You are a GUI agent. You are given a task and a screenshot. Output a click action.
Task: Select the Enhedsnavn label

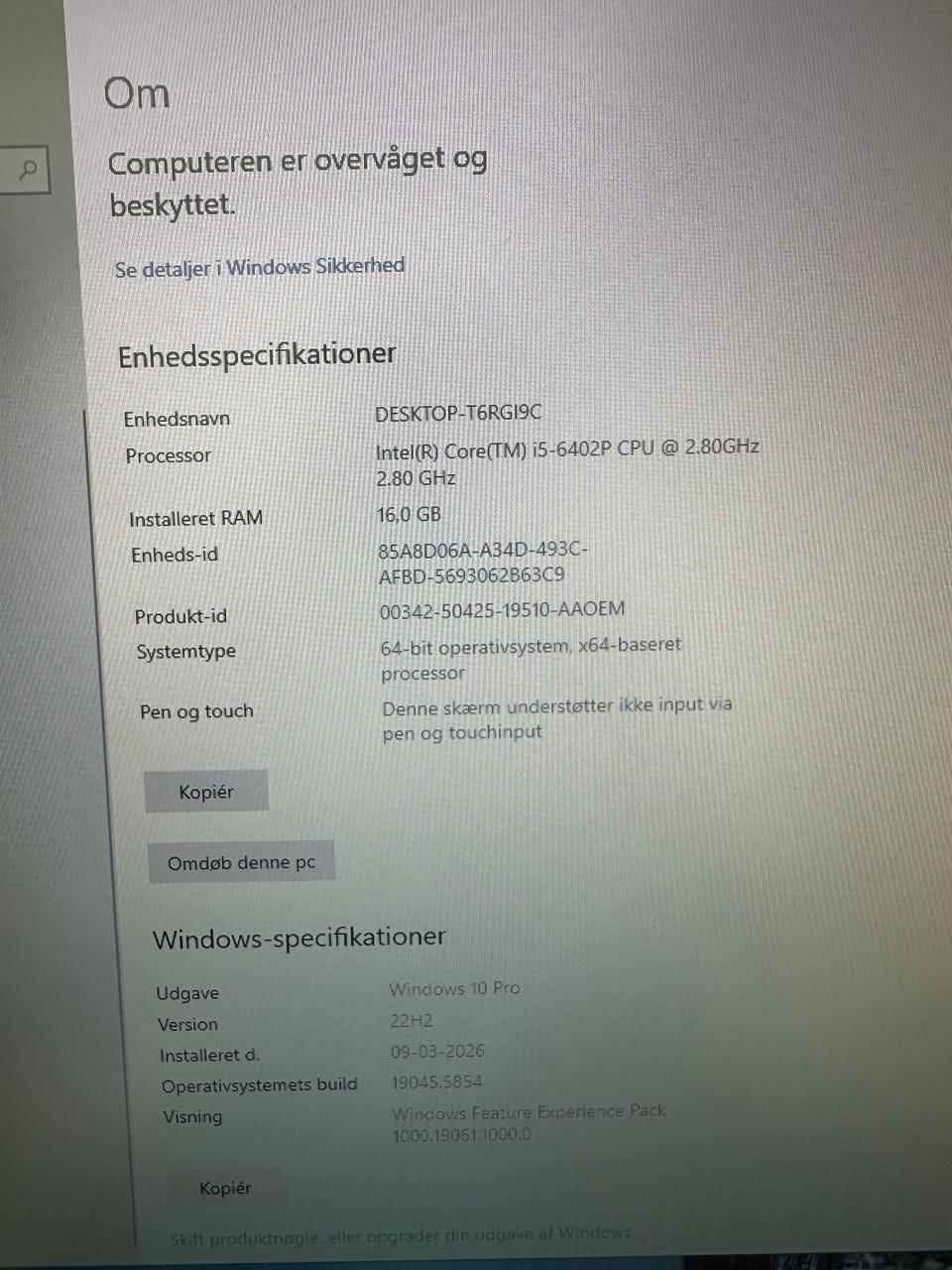pos(177,419)
